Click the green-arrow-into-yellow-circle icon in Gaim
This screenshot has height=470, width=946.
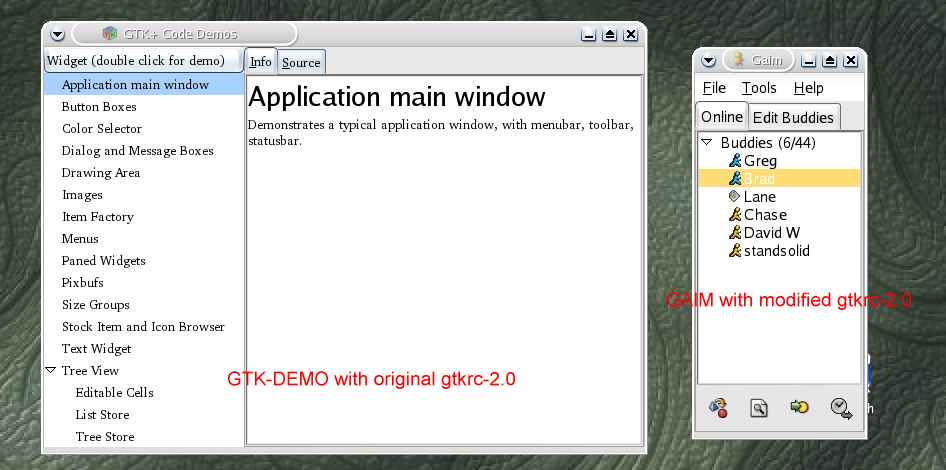[x=799, y=407]
